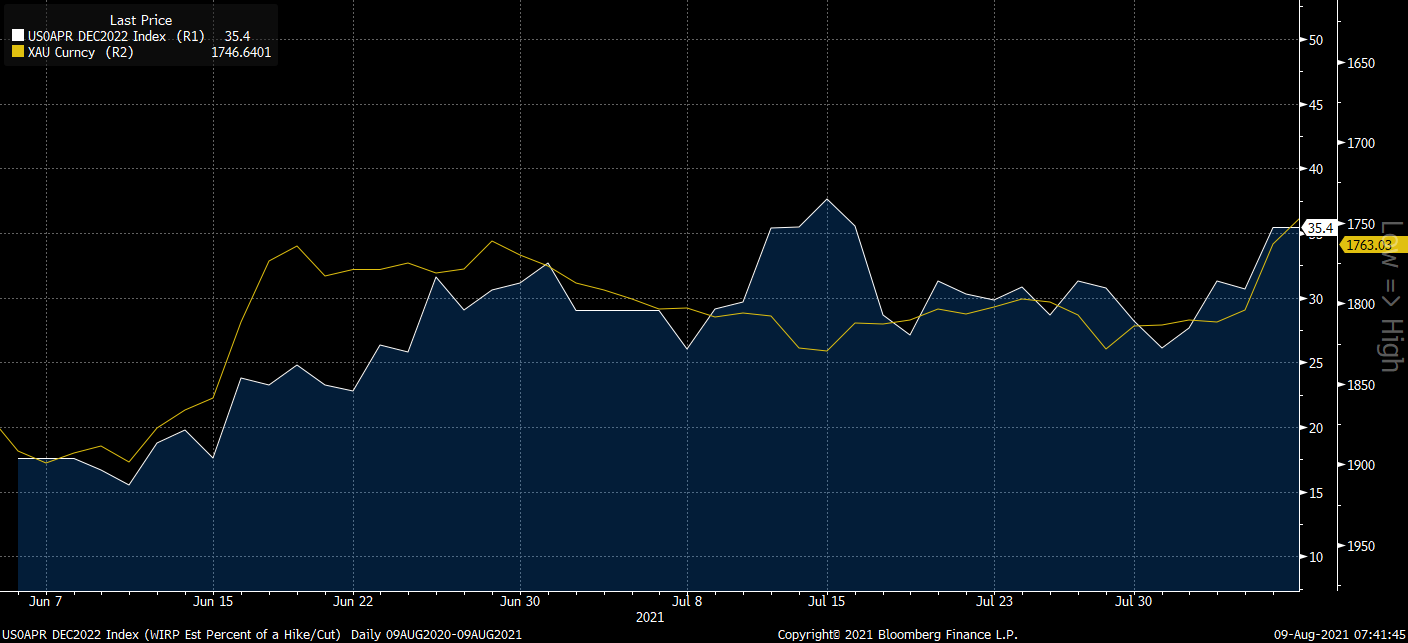The image size is (1408, 643).
Task: Click the 'Last Price' legend header
Action: click(141, 20)
